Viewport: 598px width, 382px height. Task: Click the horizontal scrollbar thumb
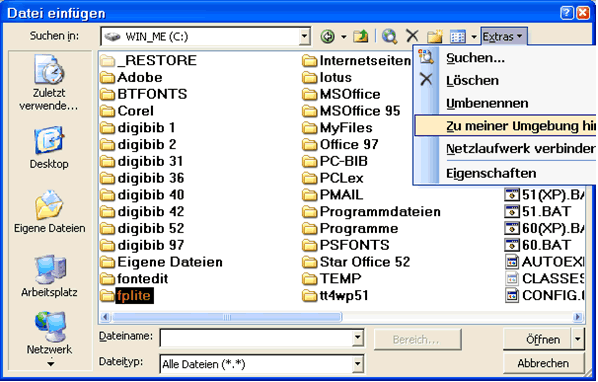pyautogui.click(x=227, y=317)
